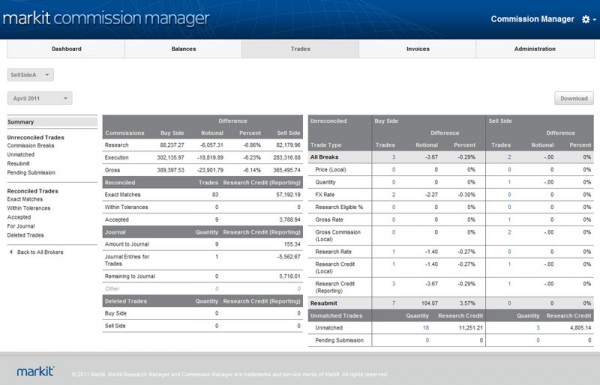Click All Breaks sell side trades count 2

(x=509, y=157)
